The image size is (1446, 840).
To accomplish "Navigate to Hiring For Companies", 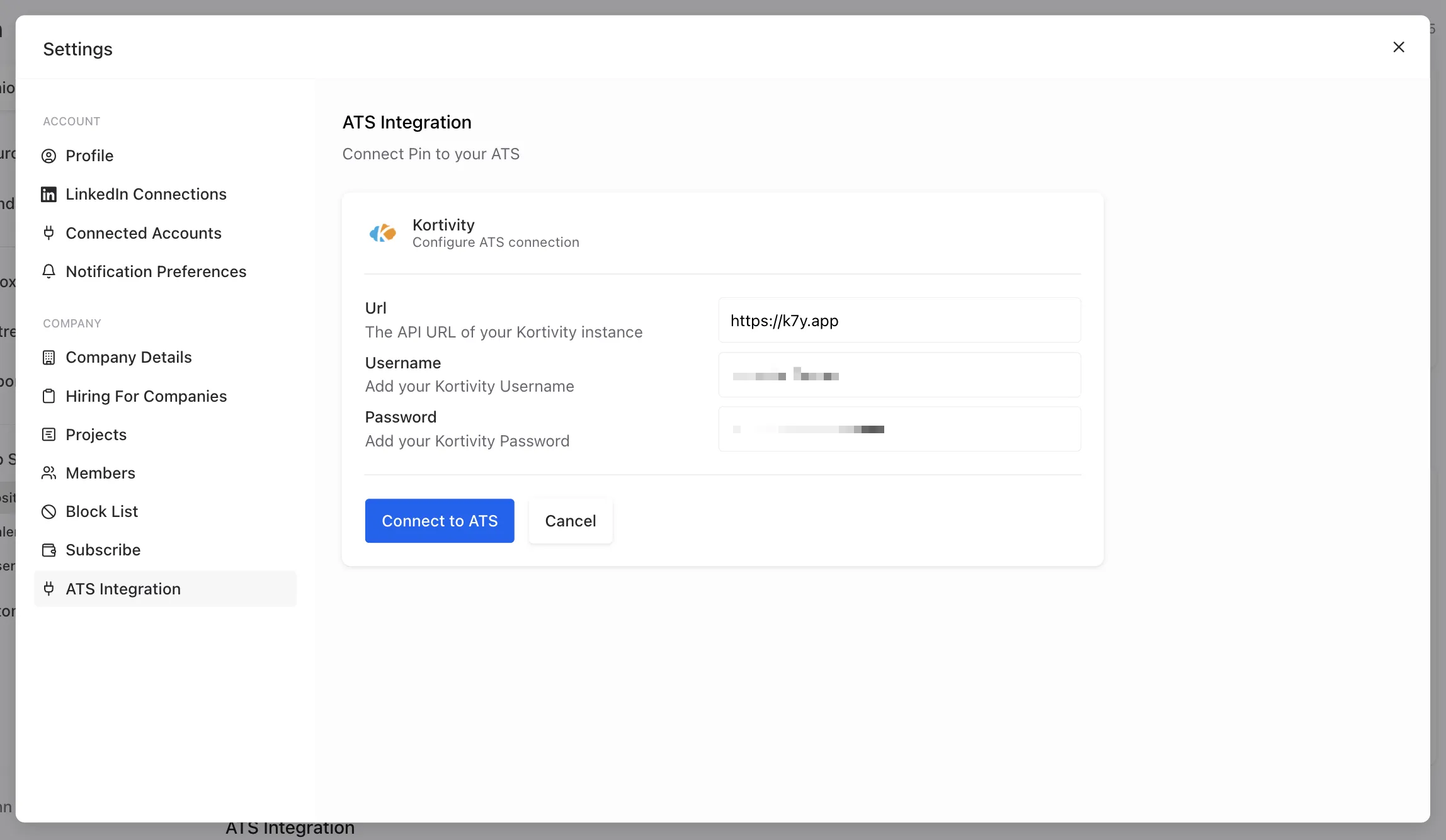I will pyautogui.click(x=165, y=396).
